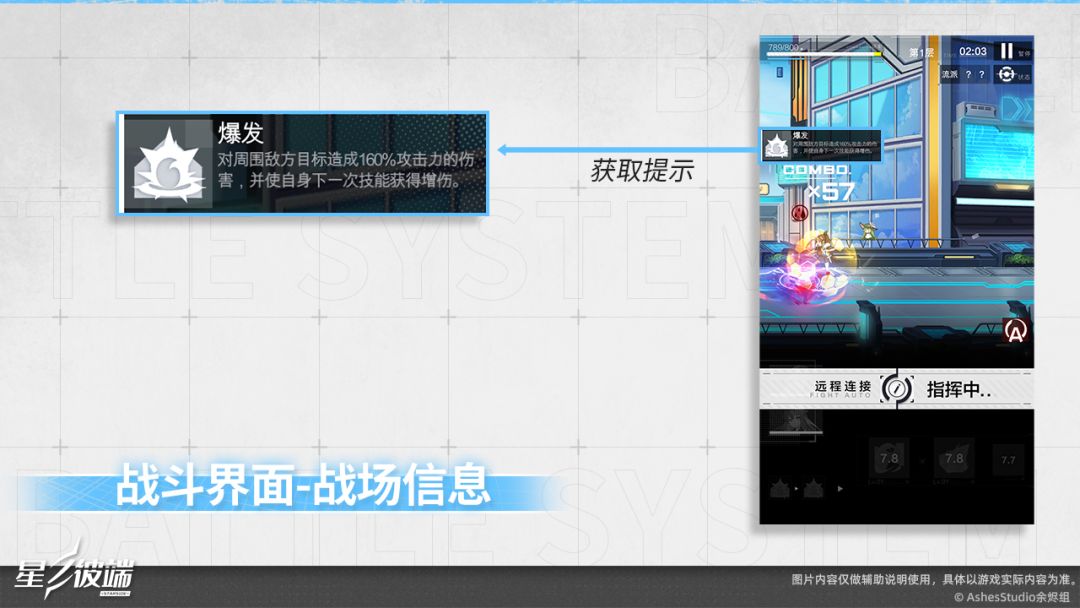Tap the small blue tag icon below health bar
Viewport: 1080px width, 608px height.
pyautogui.click(x=780, y=72)
